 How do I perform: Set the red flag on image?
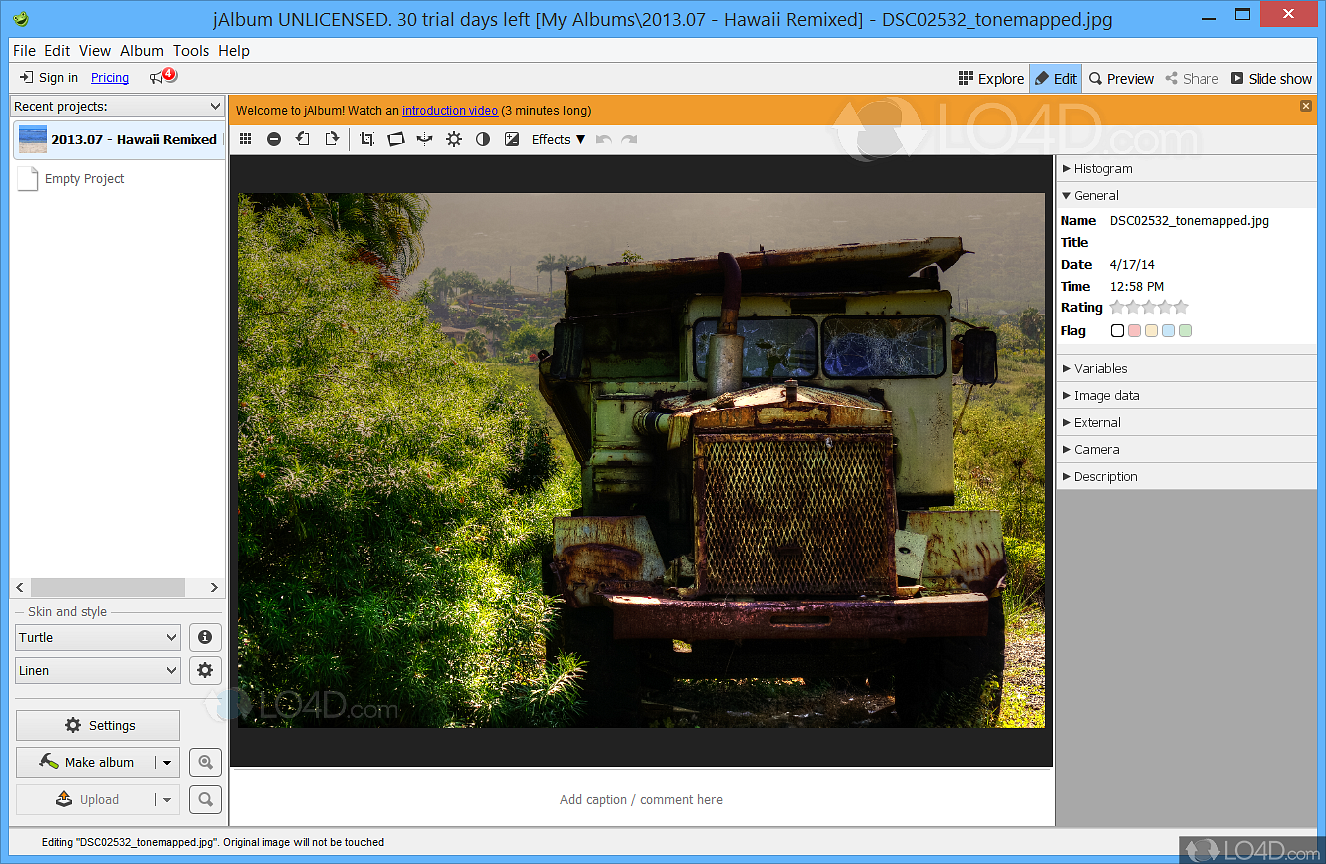pos(1134,331)
